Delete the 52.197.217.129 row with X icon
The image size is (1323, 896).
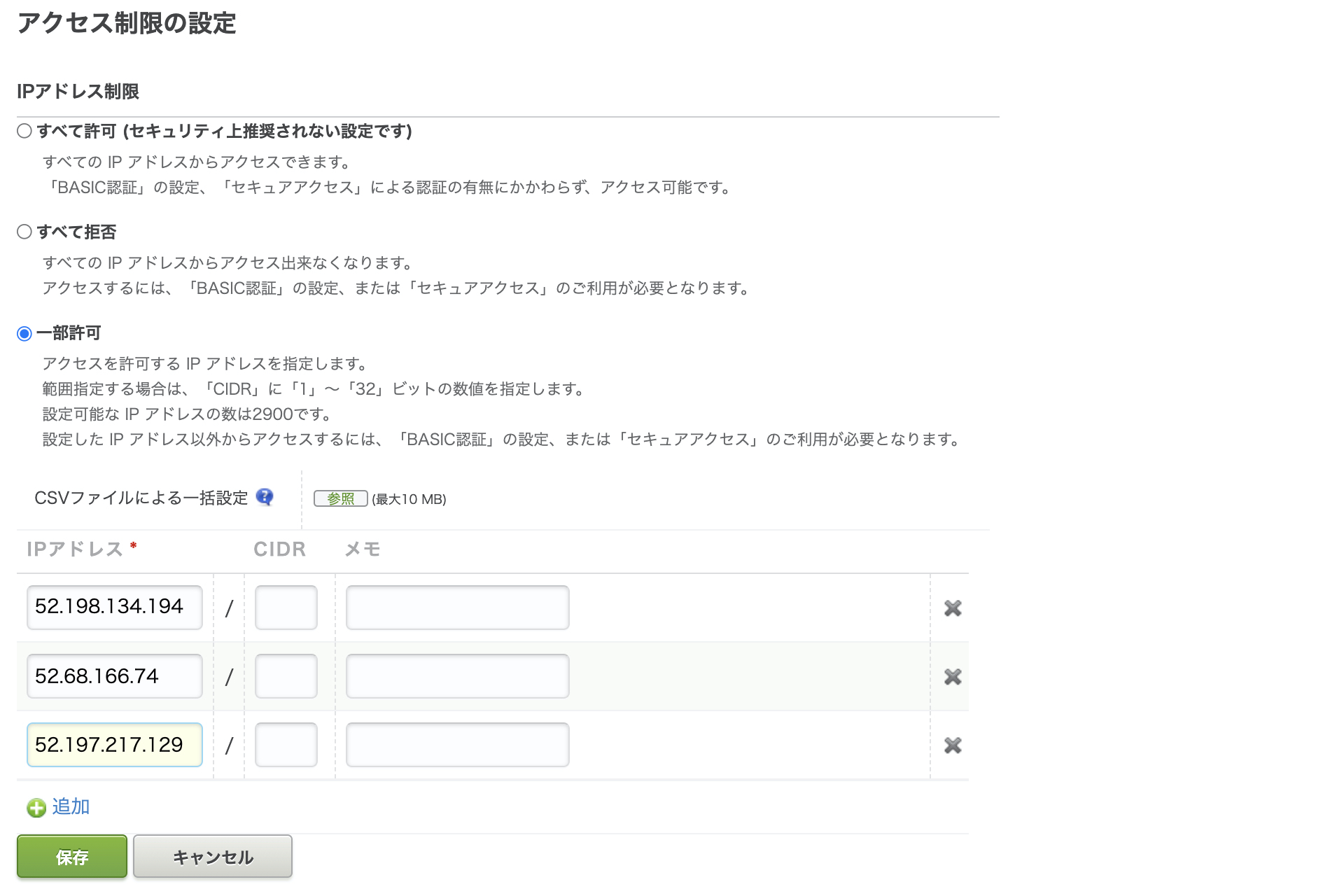click(x=952, y=745)
